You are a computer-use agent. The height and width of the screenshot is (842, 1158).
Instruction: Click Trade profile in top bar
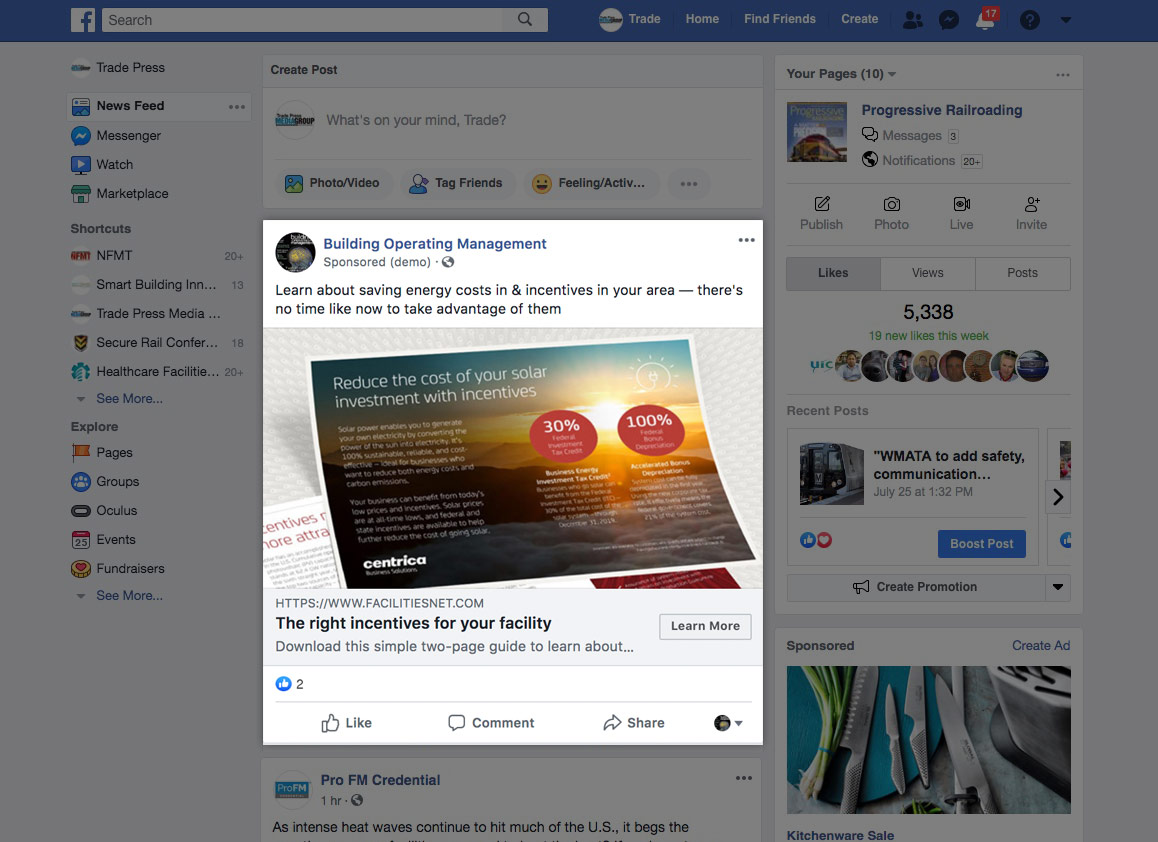(x=629, y=19)
